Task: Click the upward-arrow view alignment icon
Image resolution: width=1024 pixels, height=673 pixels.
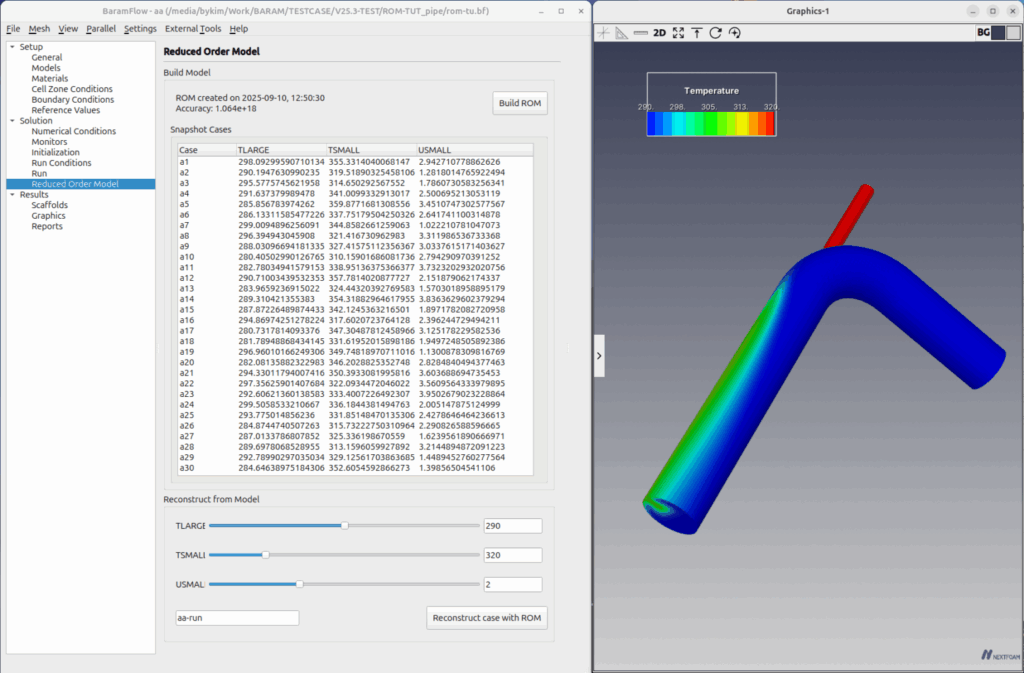Action: (697, 33)
